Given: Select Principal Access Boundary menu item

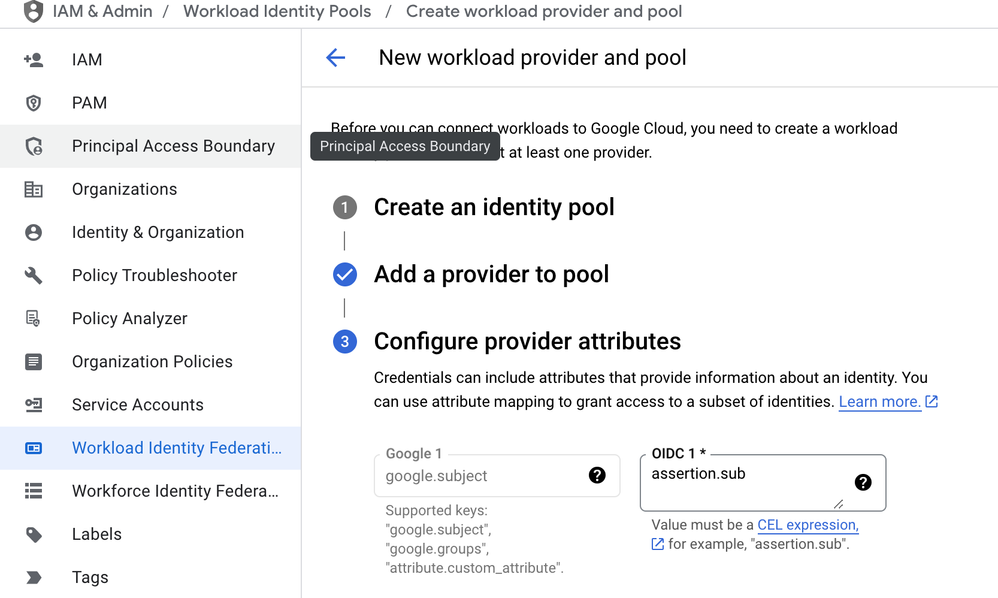Looking at the screenshot, I should pos(150,146).
